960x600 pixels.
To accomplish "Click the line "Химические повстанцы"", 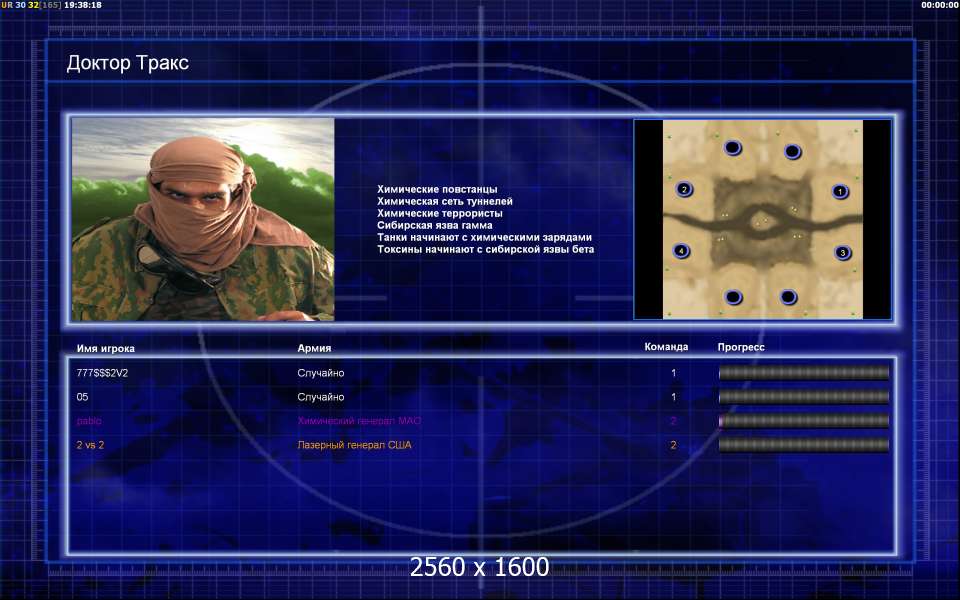I will pyautogui.click(x=437, y=189).
